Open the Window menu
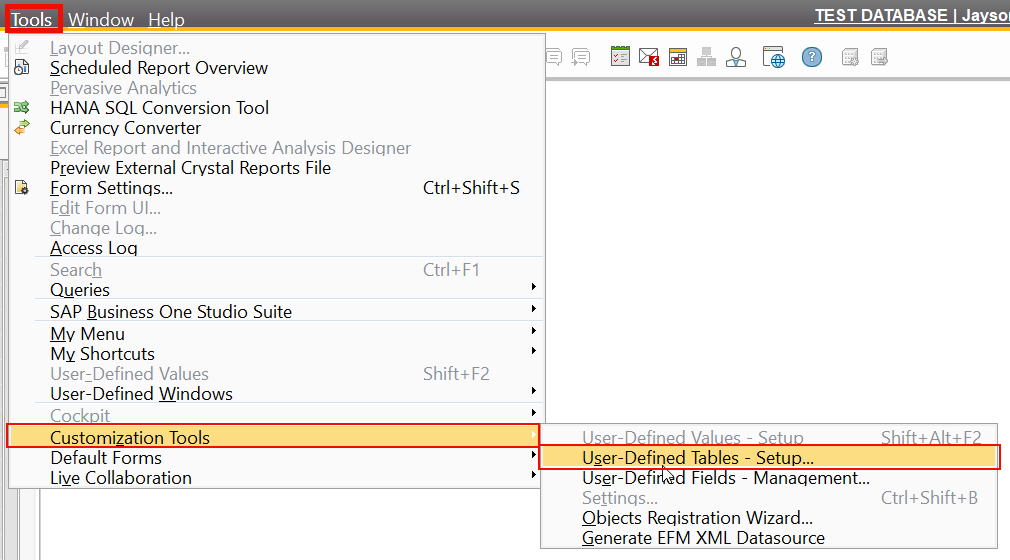The width and height of the screenshot is (1010, 560). [101, 19]
